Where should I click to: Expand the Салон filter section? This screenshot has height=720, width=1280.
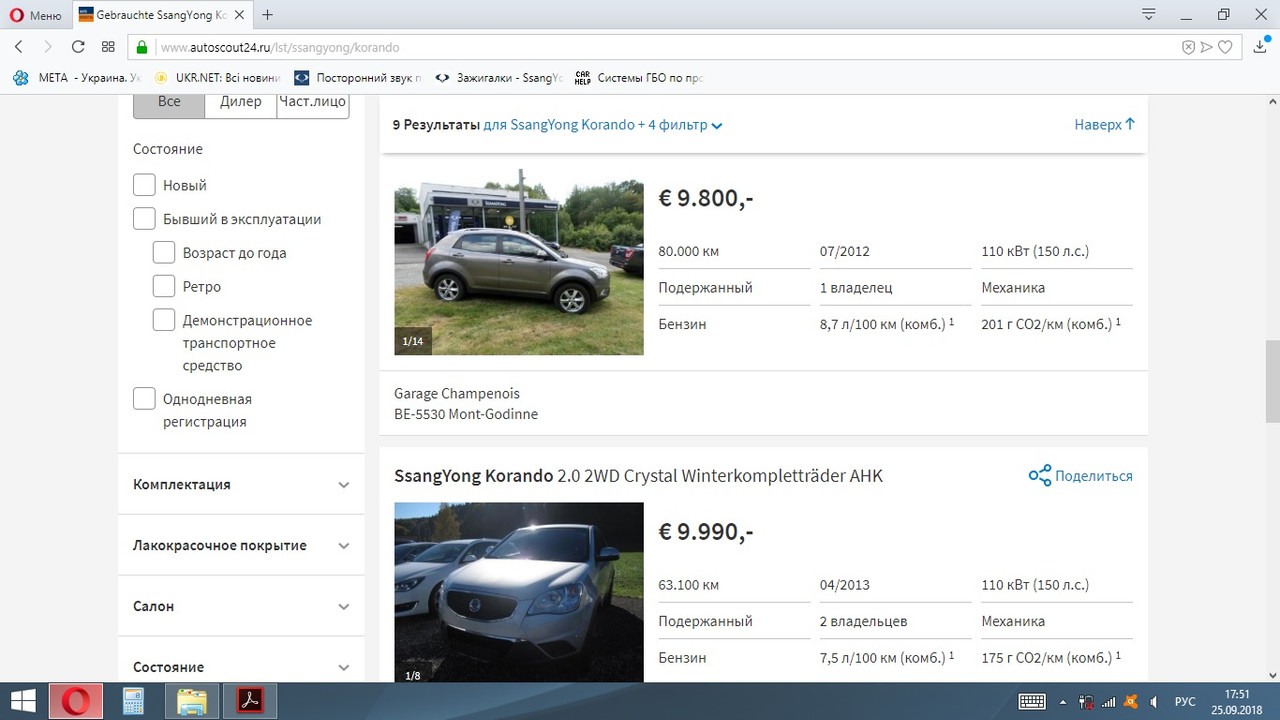click(241, 606)
